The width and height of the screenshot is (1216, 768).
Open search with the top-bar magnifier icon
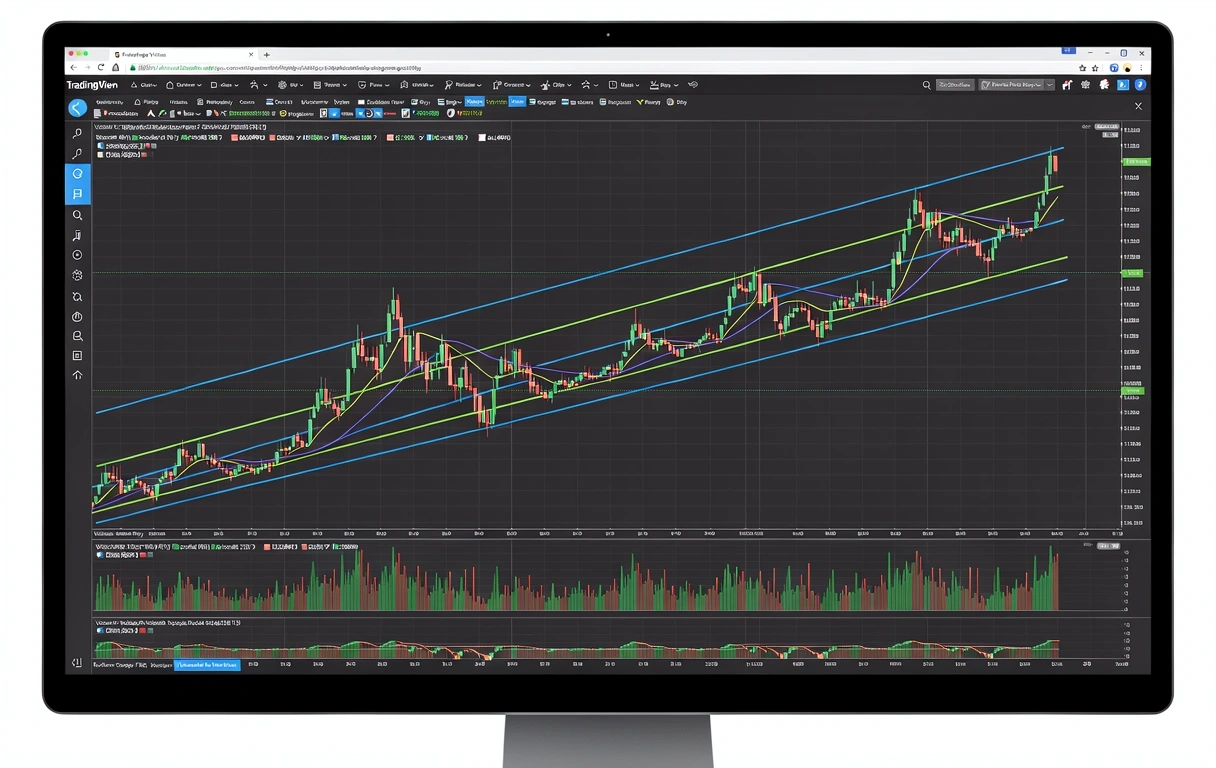click(x=926, y=86)
